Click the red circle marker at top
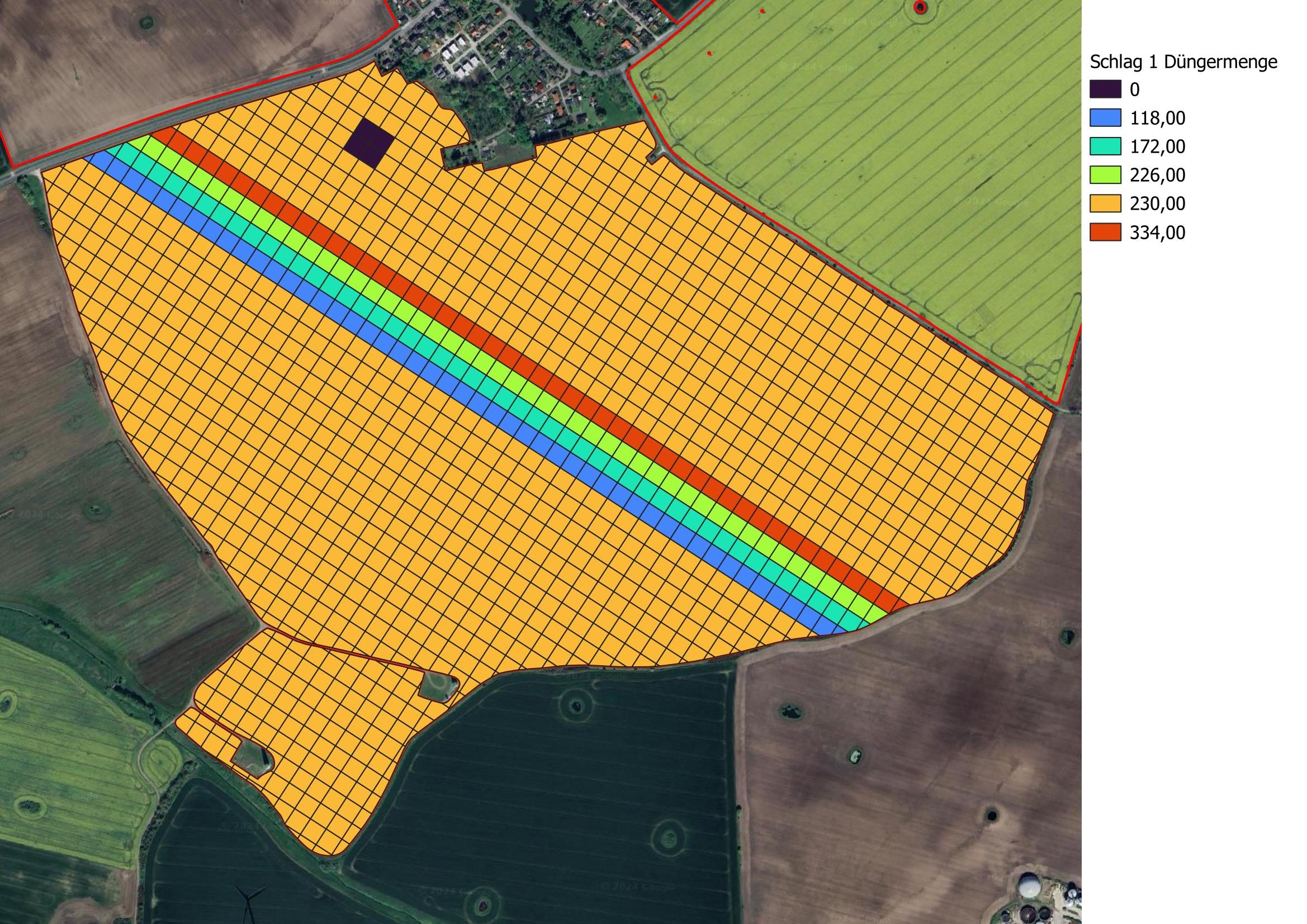 click(920, 7)
